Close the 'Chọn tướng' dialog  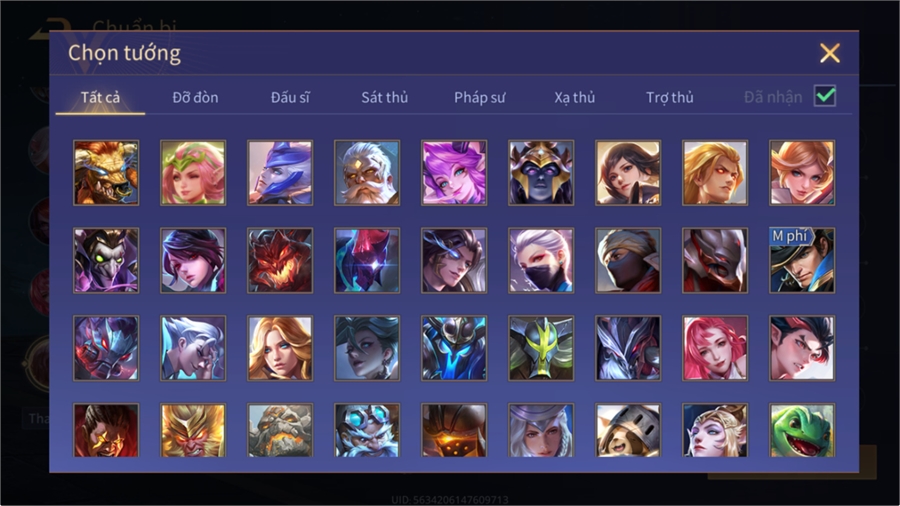(x=829, y=53)
